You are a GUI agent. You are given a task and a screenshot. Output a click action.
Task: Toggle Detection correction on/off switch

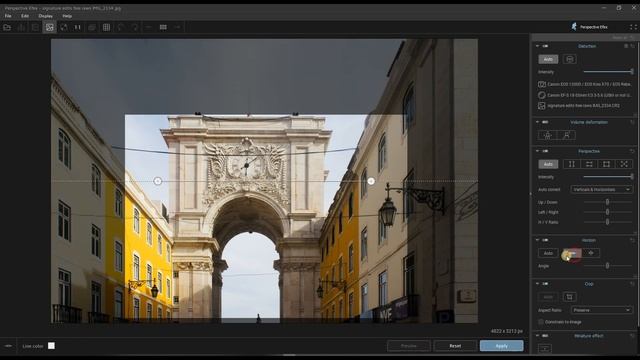point(545,46)
